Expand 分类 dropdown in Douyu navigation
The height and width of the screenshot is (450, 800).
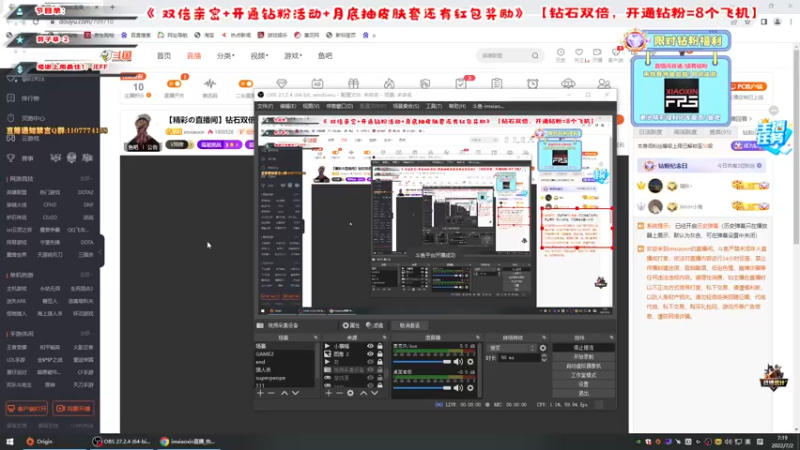(x=226, y=56)
